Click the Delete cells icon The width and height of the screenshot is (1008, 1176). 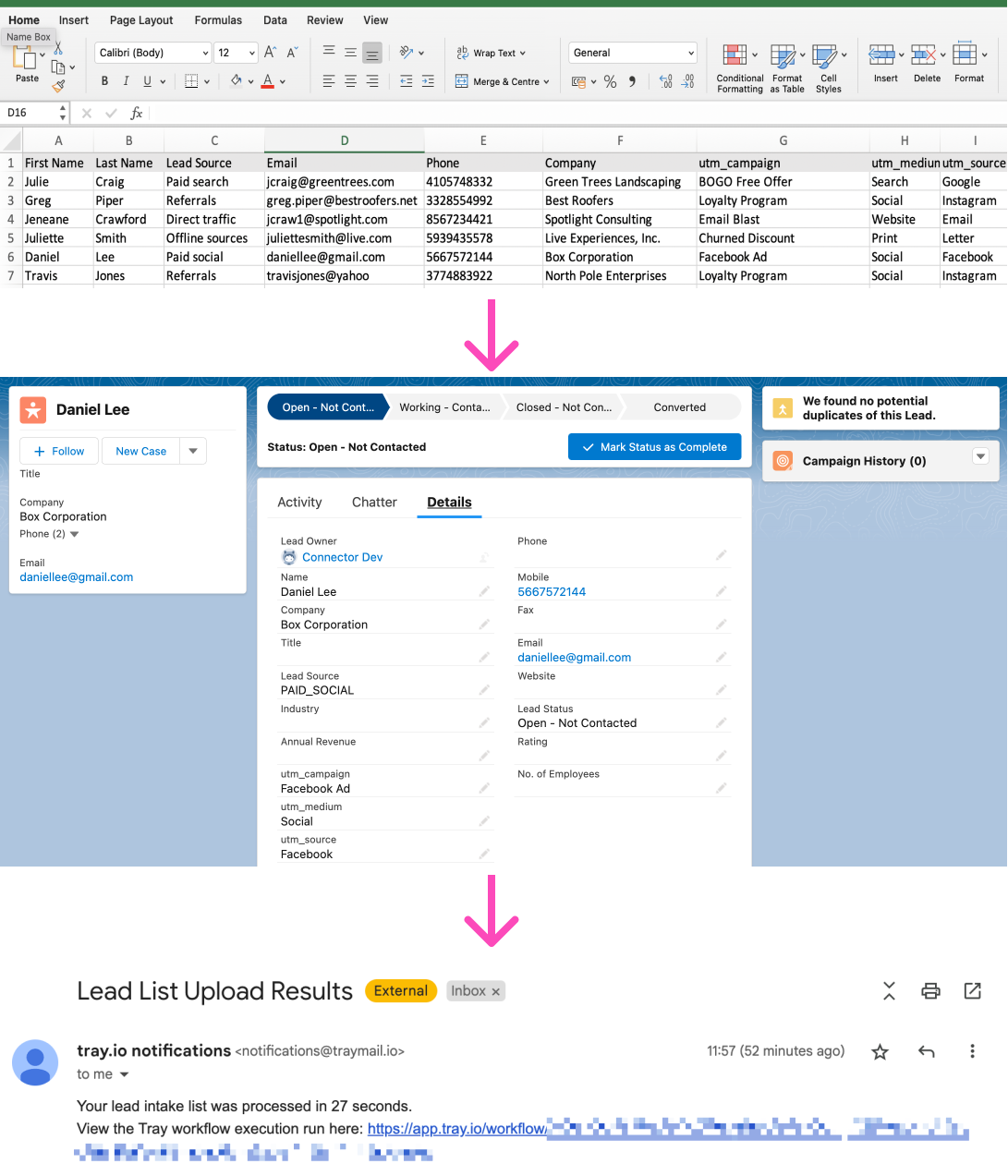click(923, 55)
